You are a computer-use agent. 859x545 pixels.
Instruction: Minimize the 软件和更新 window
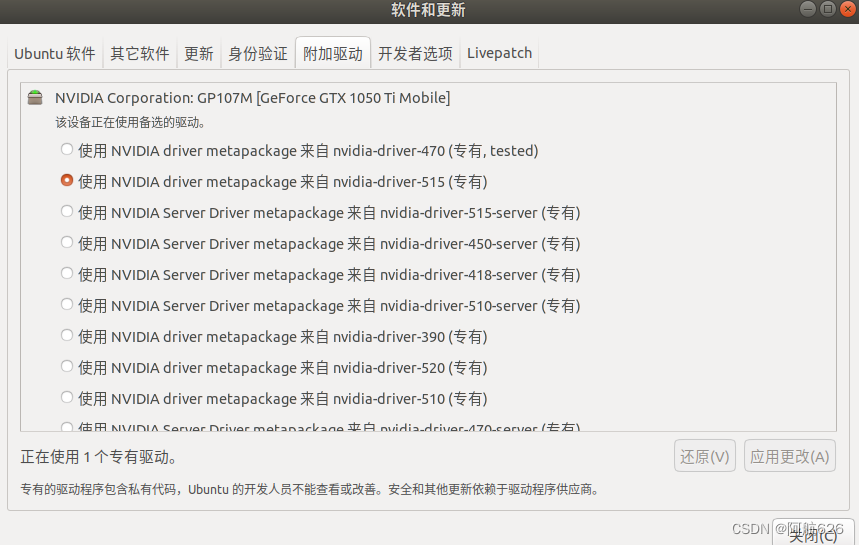(808, 9)
